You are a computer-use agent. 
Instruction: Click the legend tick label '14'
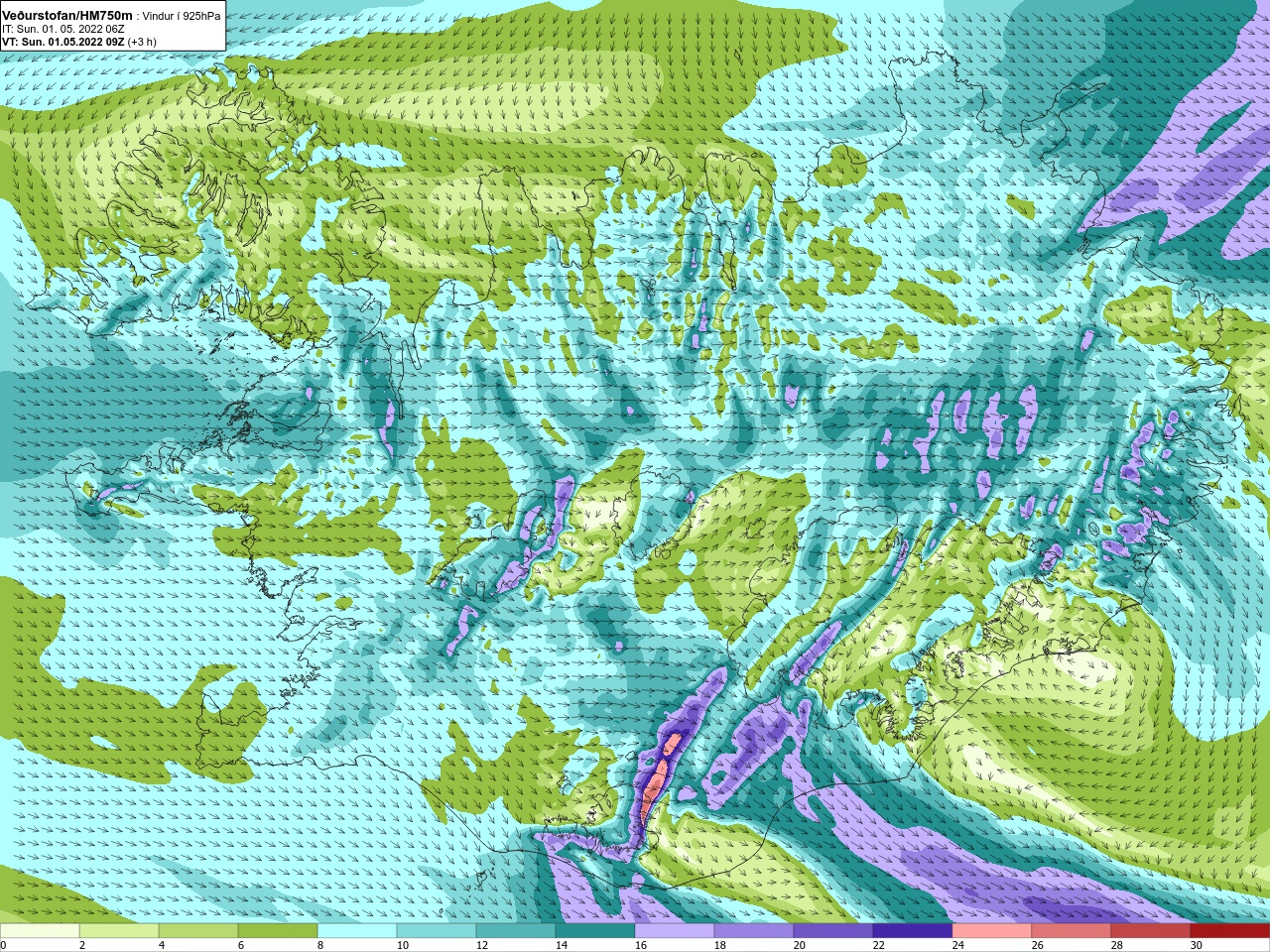click(561, 945)
